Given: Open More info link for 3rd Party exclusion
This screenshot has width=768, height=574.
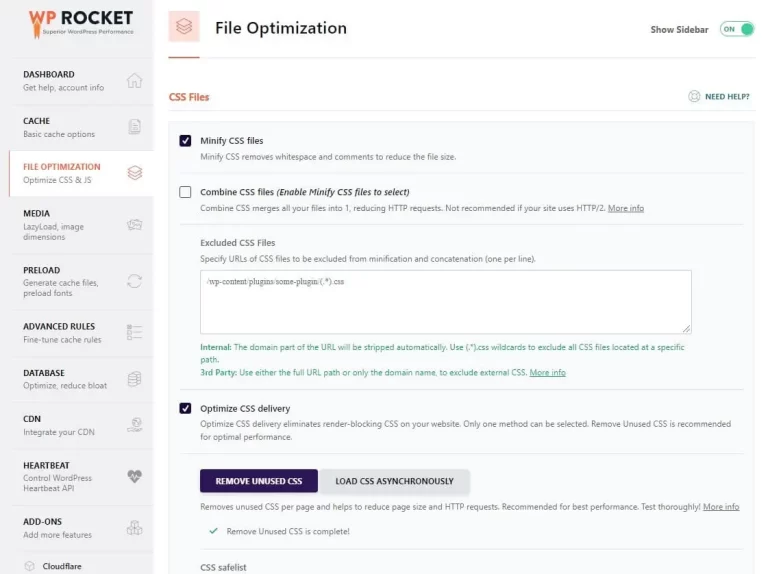Looking at the screenshot, I should 547,372.
